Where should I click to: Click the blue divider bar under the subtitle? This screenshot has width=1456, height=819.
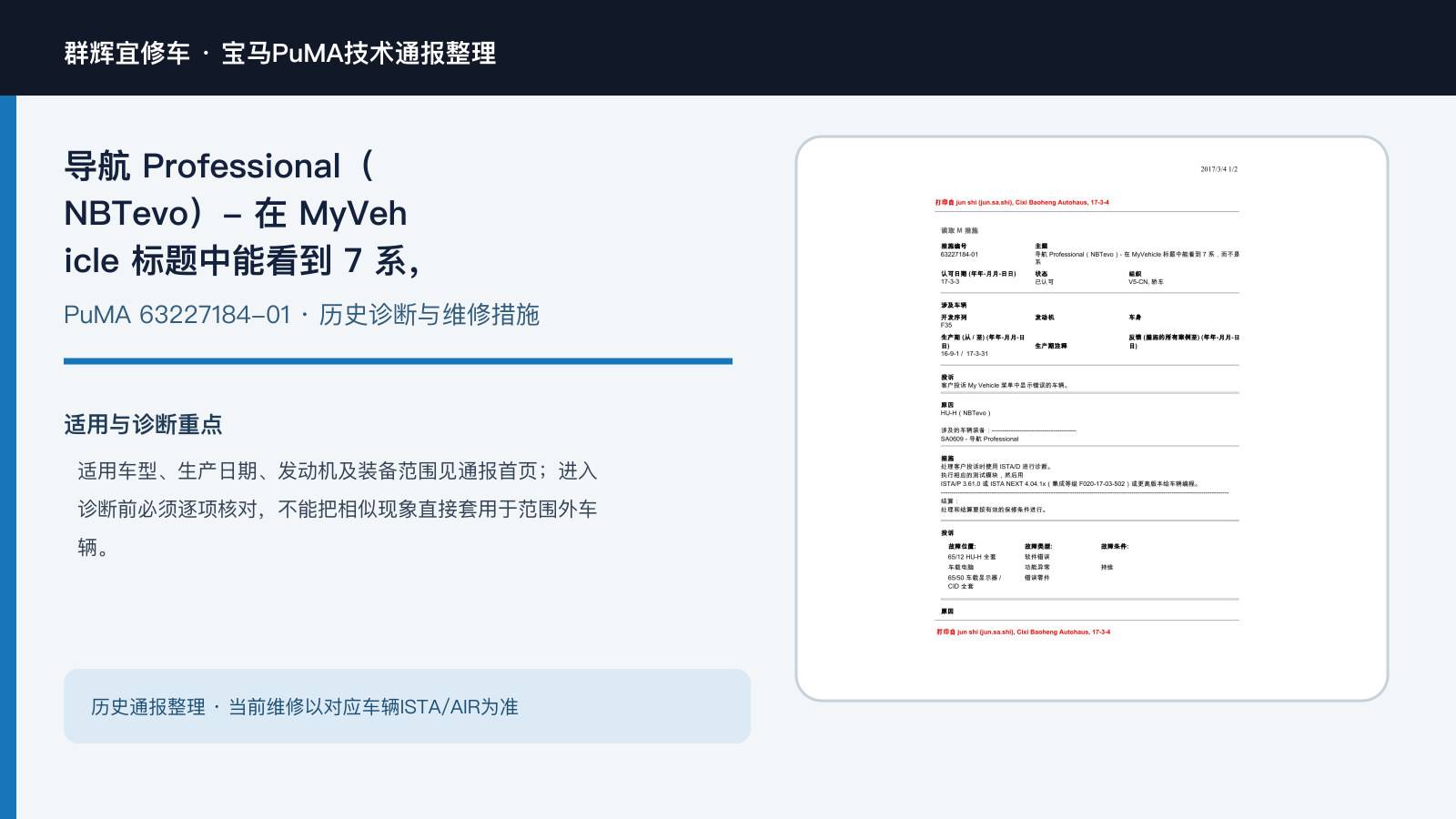pyautogui.click(x=398, y=361)
